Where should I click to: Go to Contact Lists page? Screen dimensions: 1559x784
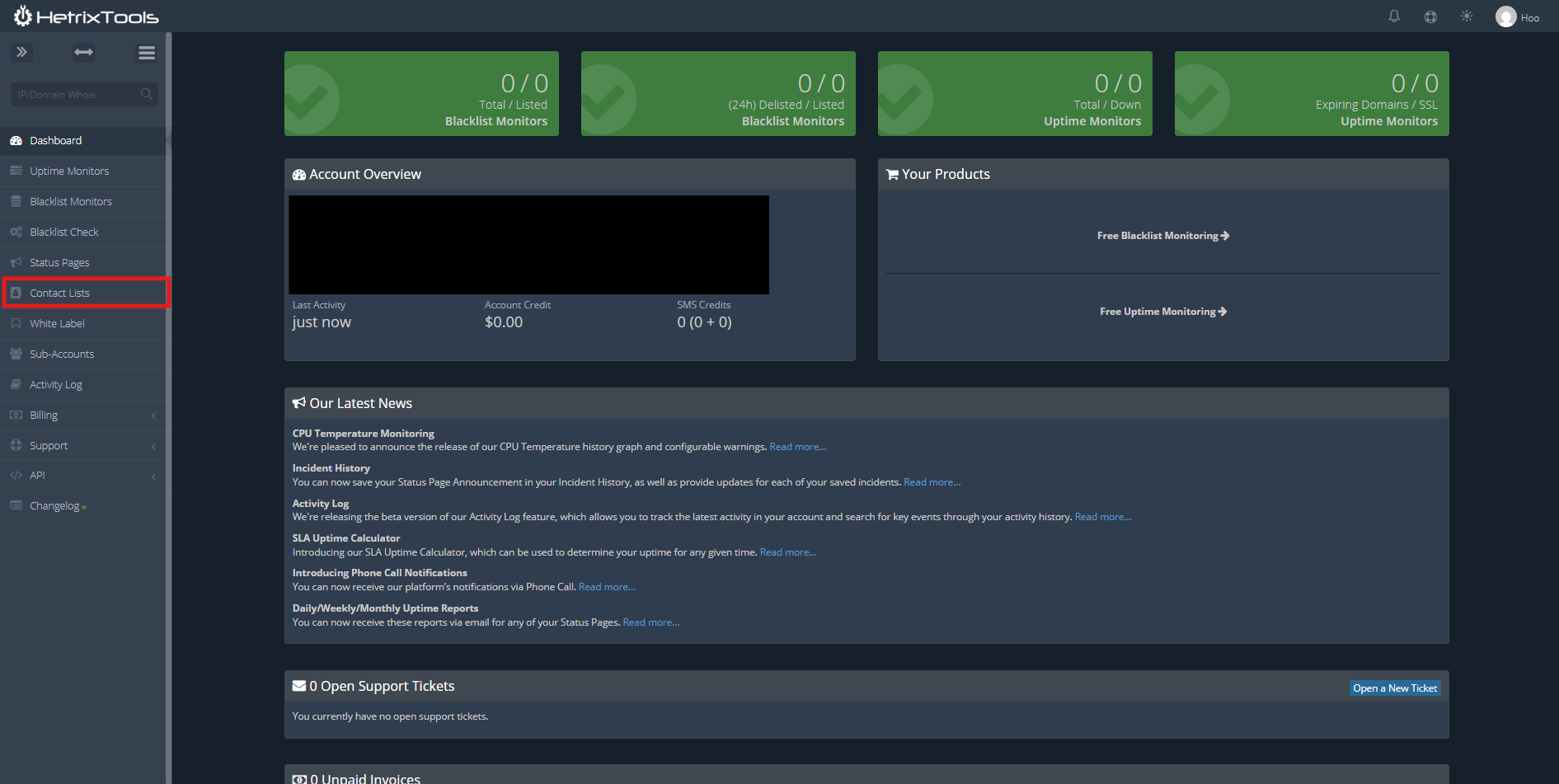(60, 293)
